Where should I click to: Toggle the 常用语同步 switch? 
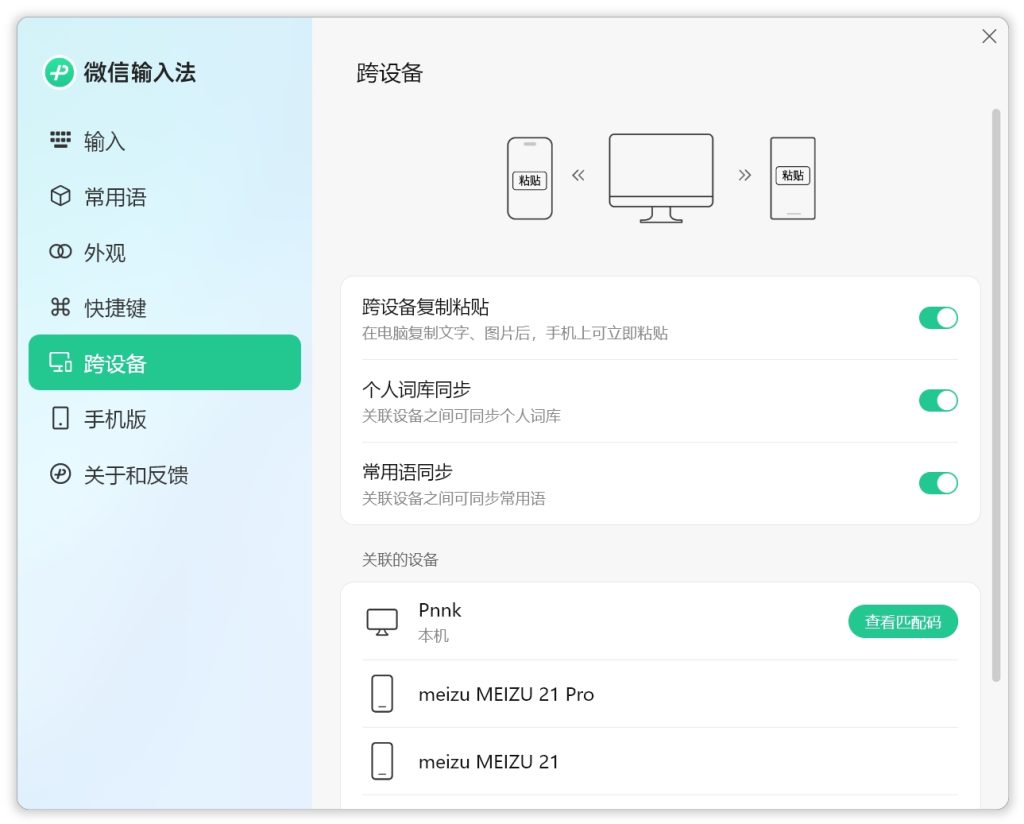[x=938, y=483]
